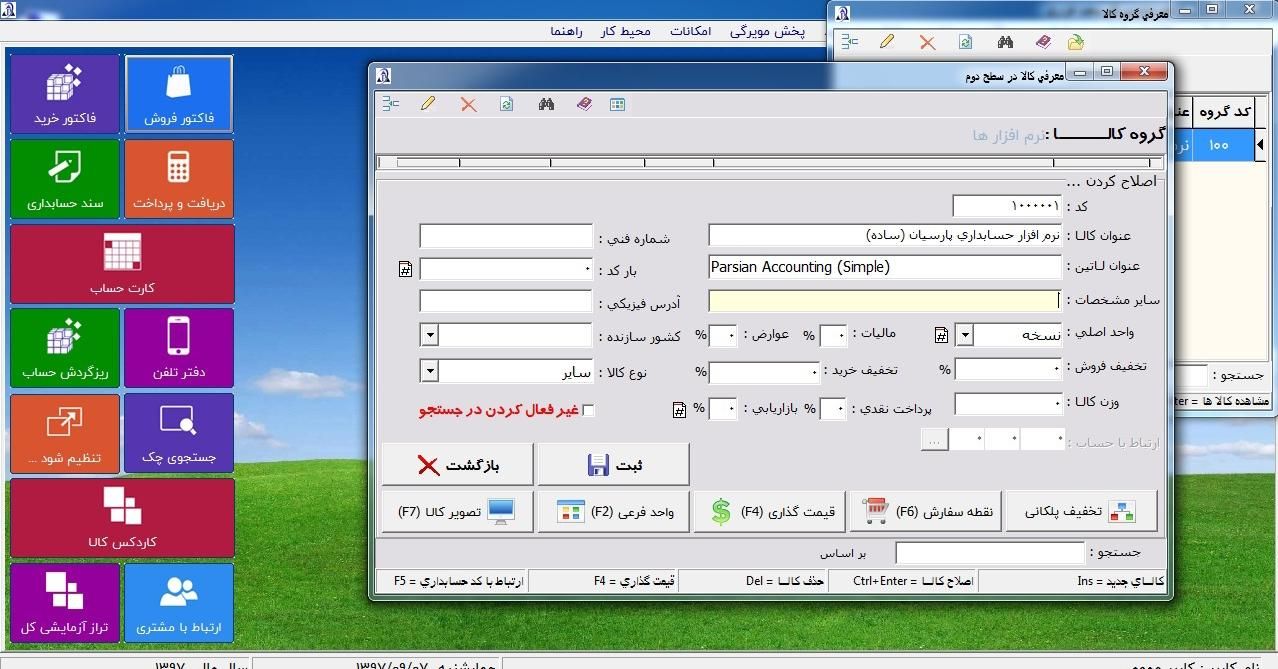1278x669 pixels.
Task: Click the red X delete icon in product window toolbar
Action: pos(468,104)
